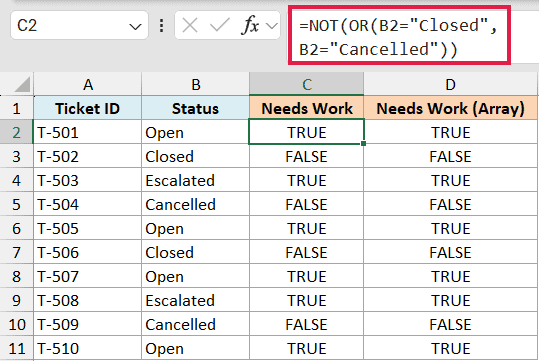Select row 10 header

click(x=16, y=325)
